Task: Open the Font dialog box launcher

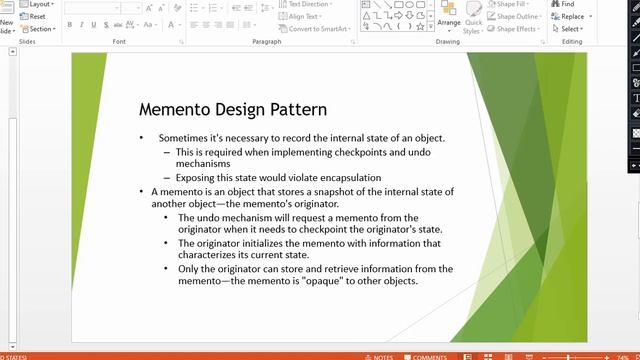Action: click(181, 42)
